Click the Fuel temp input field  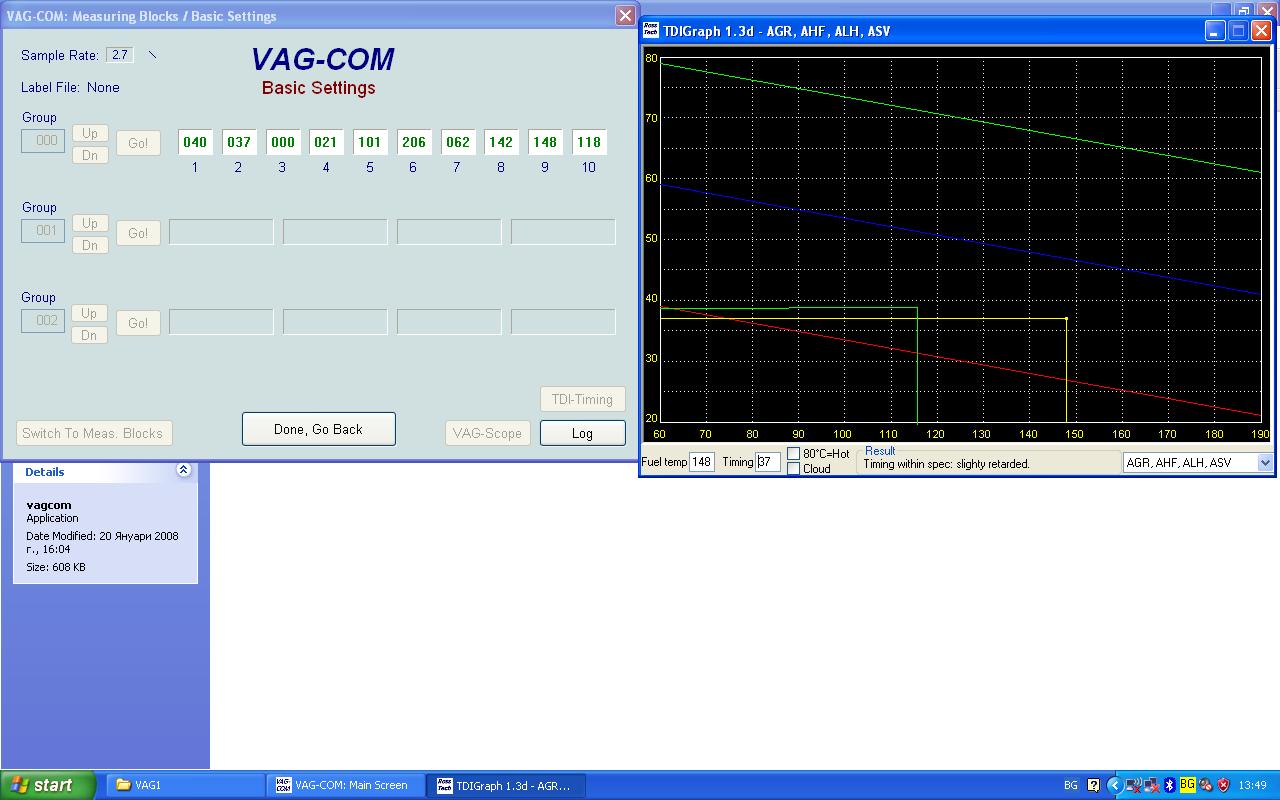701,462
